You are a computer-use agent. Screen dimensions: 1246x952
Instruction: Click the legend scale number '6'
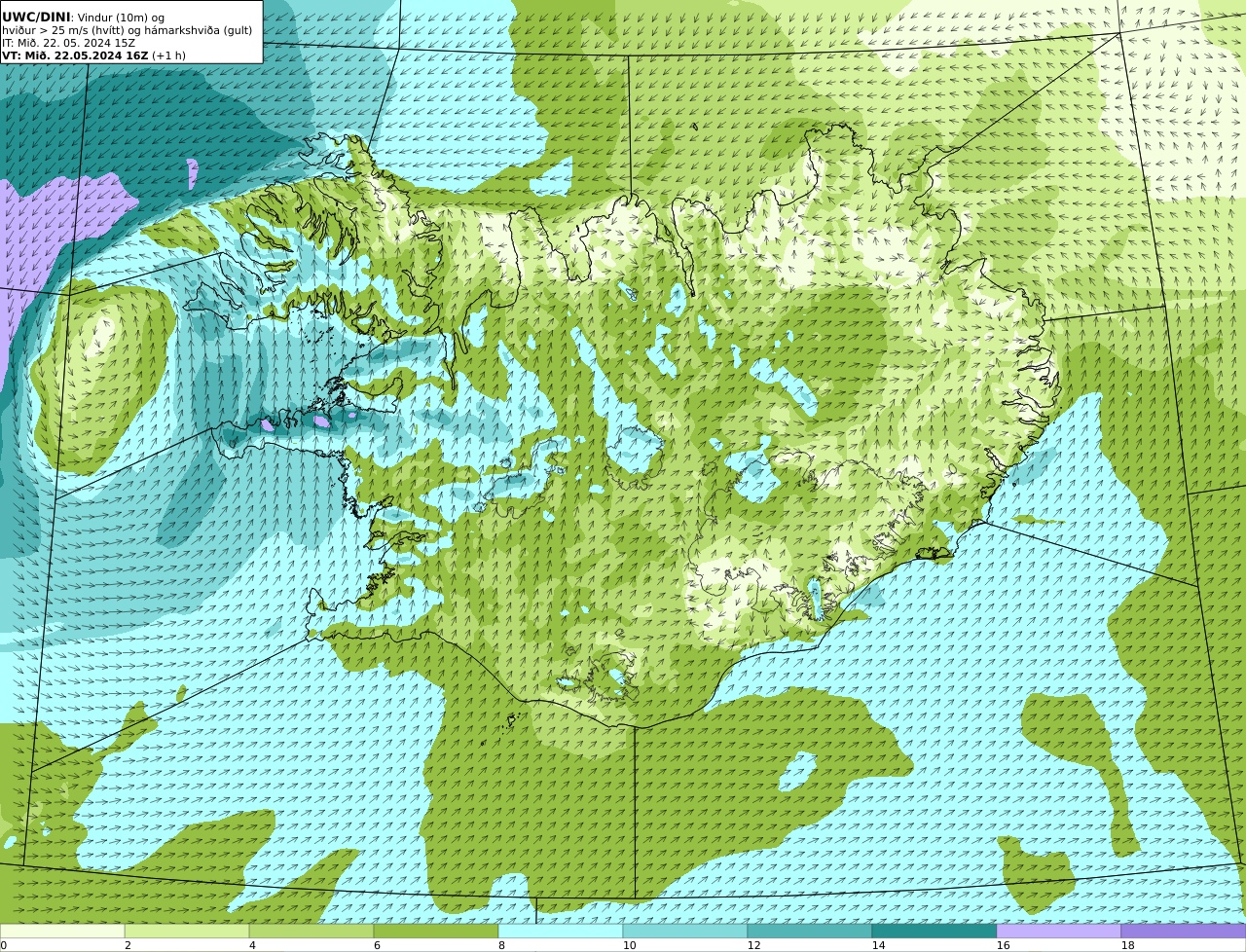[x=377, y=945]
